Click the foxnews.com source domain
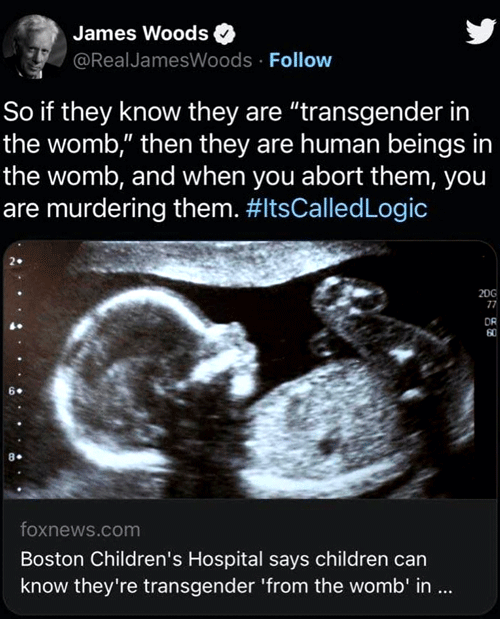Viewport: 500px width, 619px height. point(81,529)
